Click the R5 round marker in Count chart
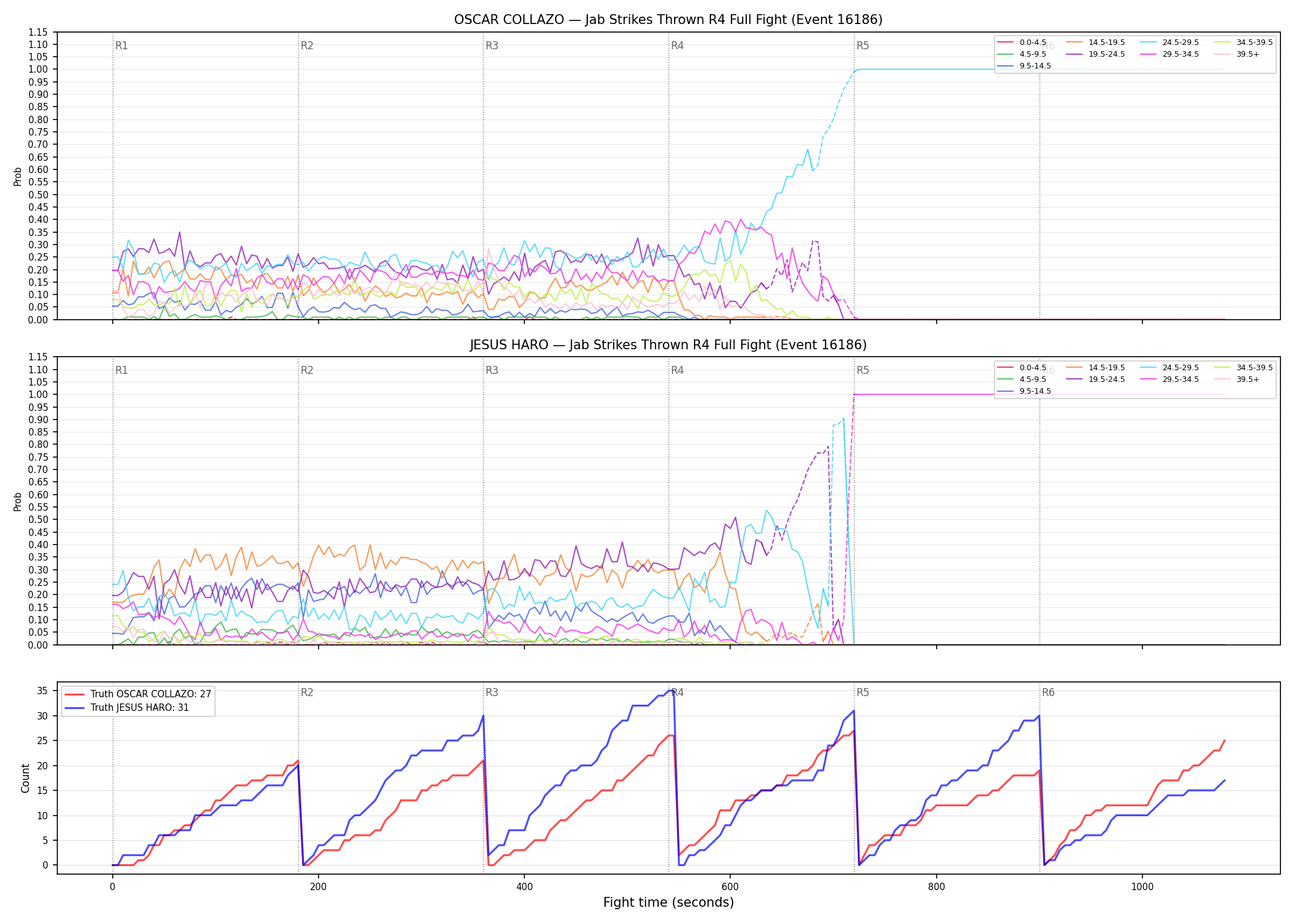 863,692
